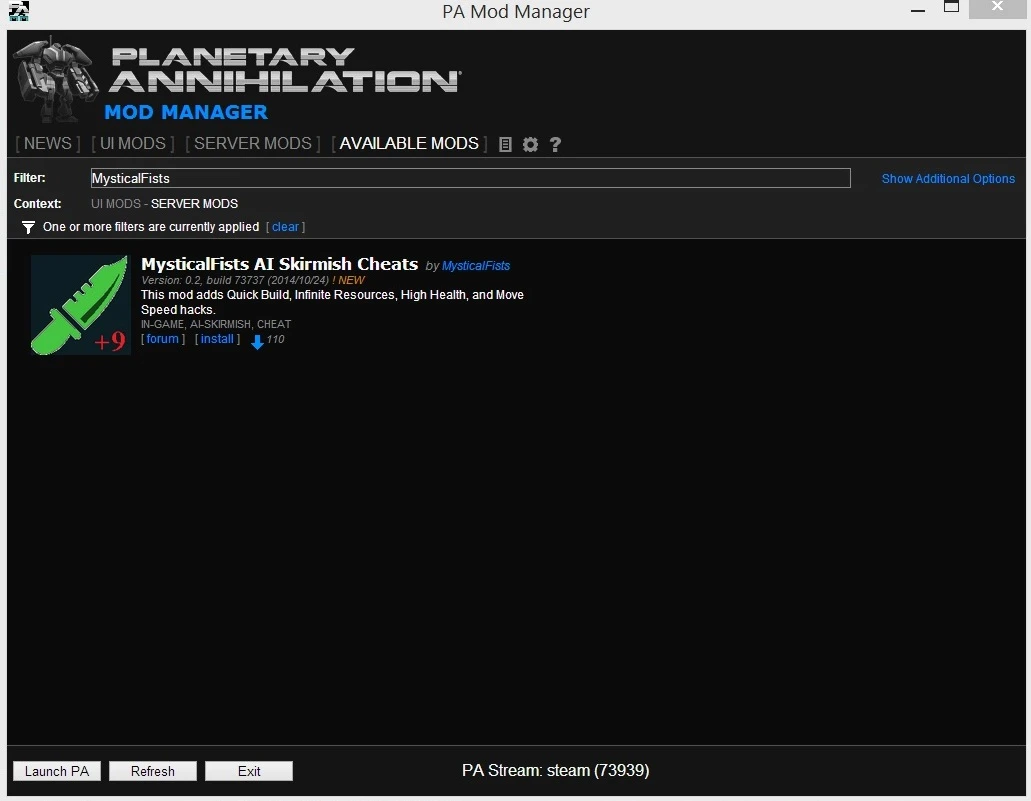The image size is (1031, 801).
Task: Expand Show Additional Options
Action: (x=948, y=178)
